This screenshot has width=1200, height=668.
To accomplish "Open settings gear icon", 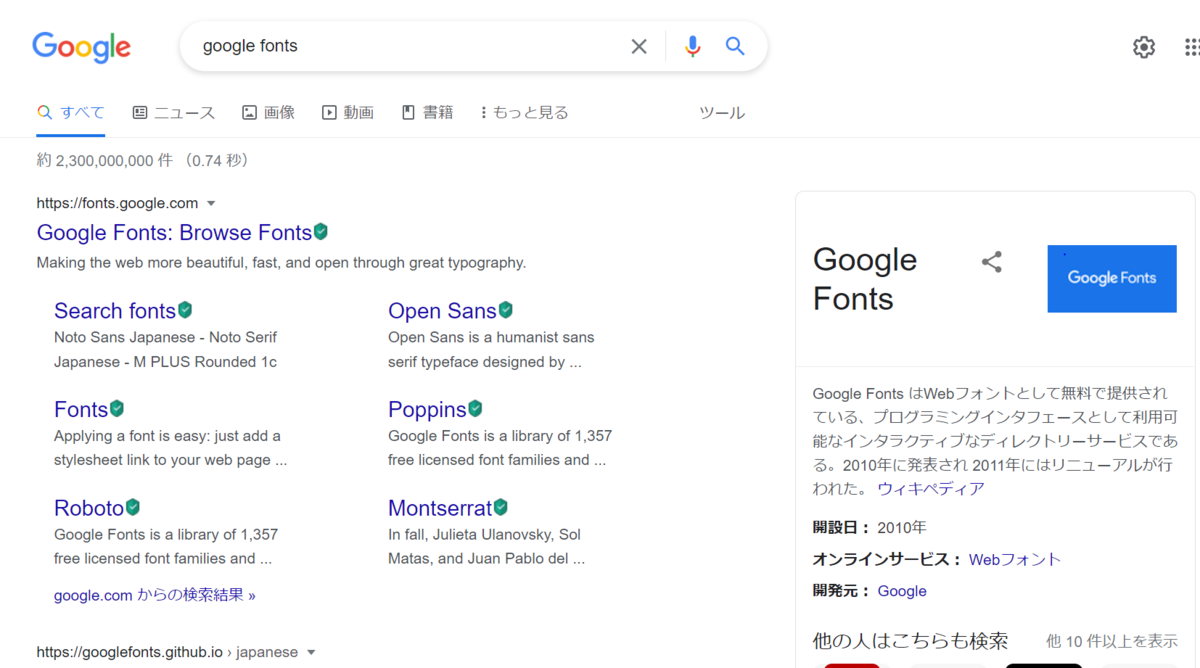I will (x=1144, y=47).
